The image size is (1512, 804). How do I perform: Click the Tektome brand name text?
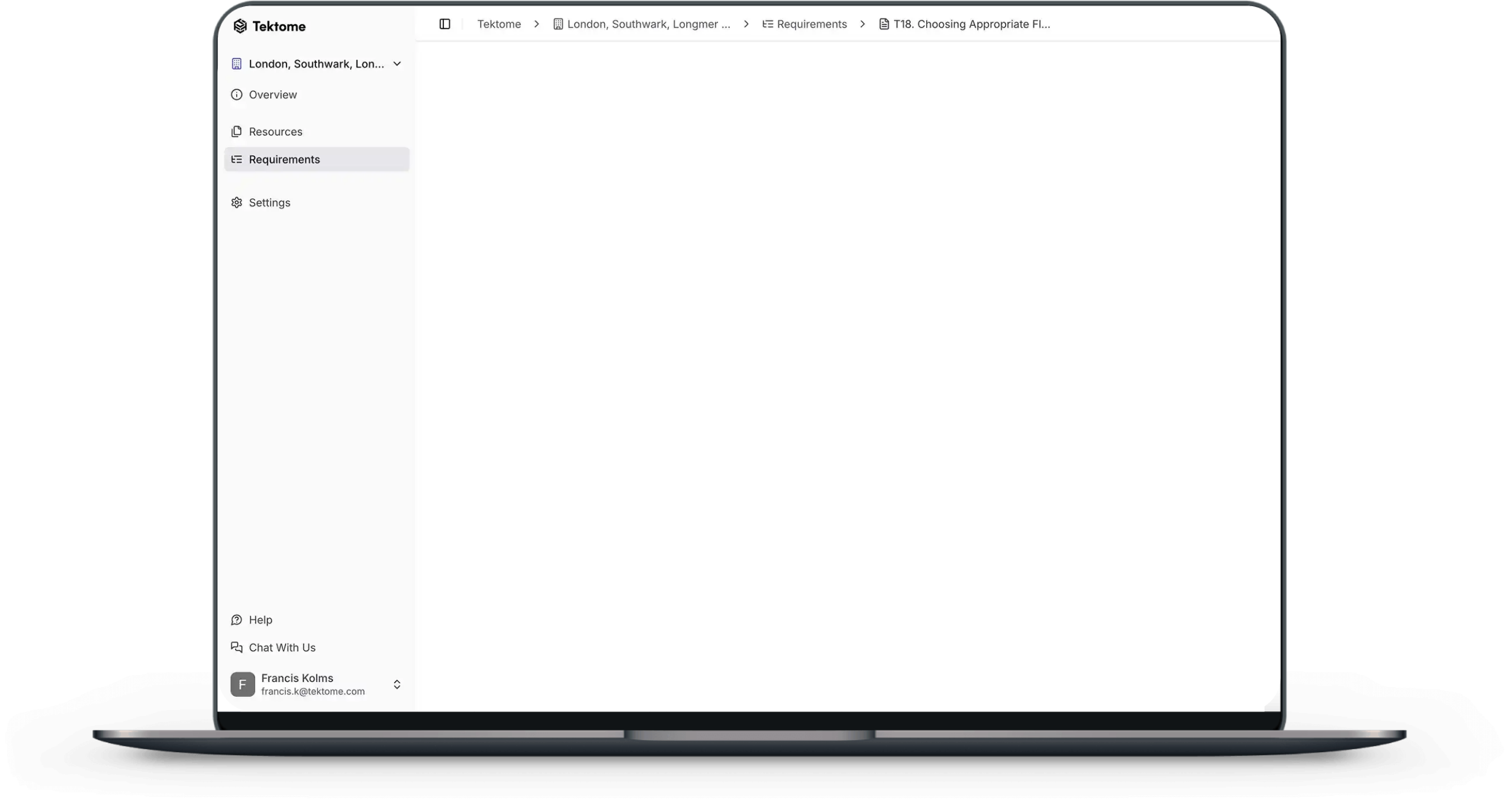[279, 26]
